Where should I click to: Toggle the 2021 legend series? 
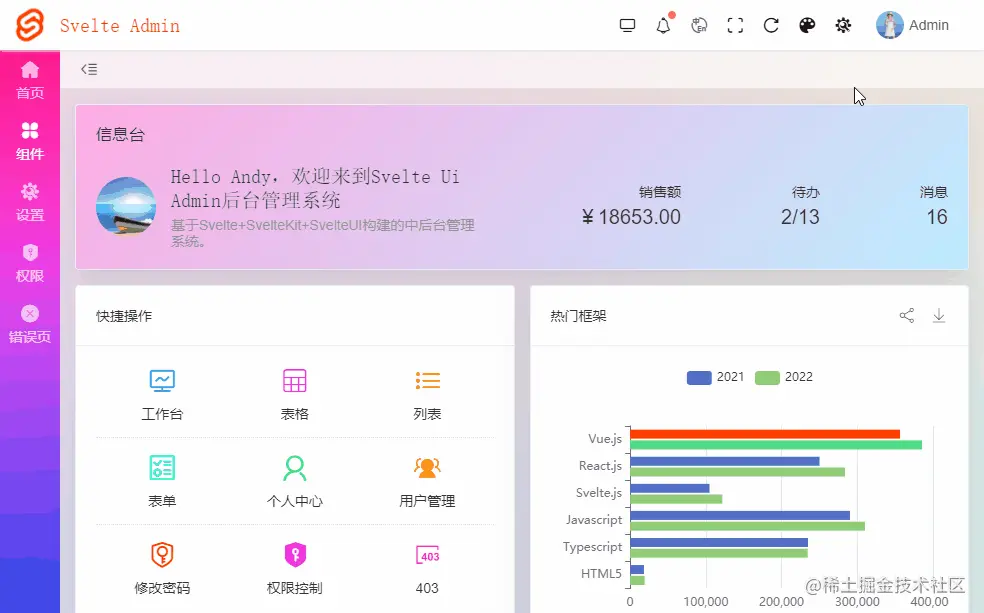click(715, 377)
